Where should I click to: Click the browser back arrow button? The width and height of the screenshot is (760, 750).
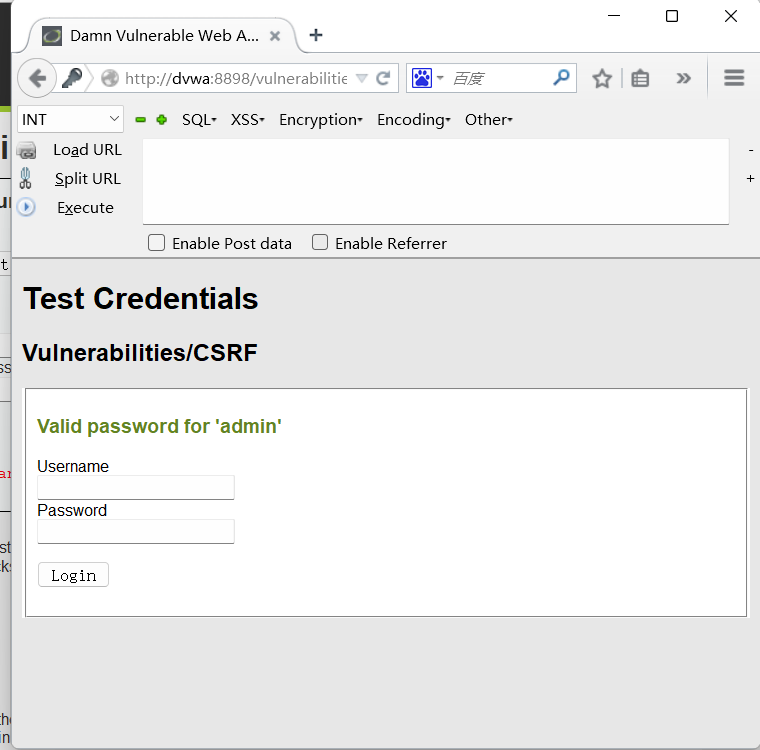[x=37, y=78]
